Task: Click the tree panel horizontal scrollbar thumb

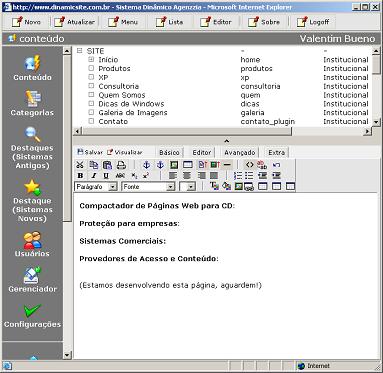Action: pos(186,131)
